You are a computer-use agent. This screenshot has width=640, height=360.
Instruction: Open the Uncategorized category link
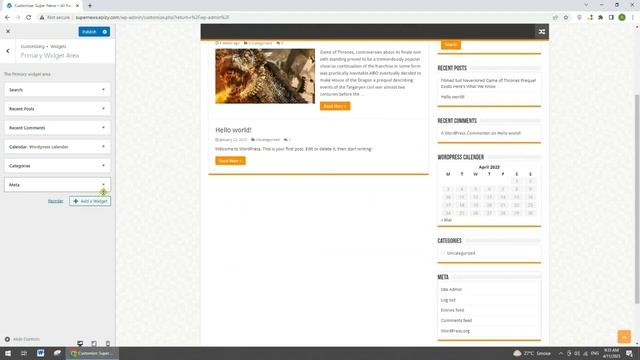(x=461, y=253)
